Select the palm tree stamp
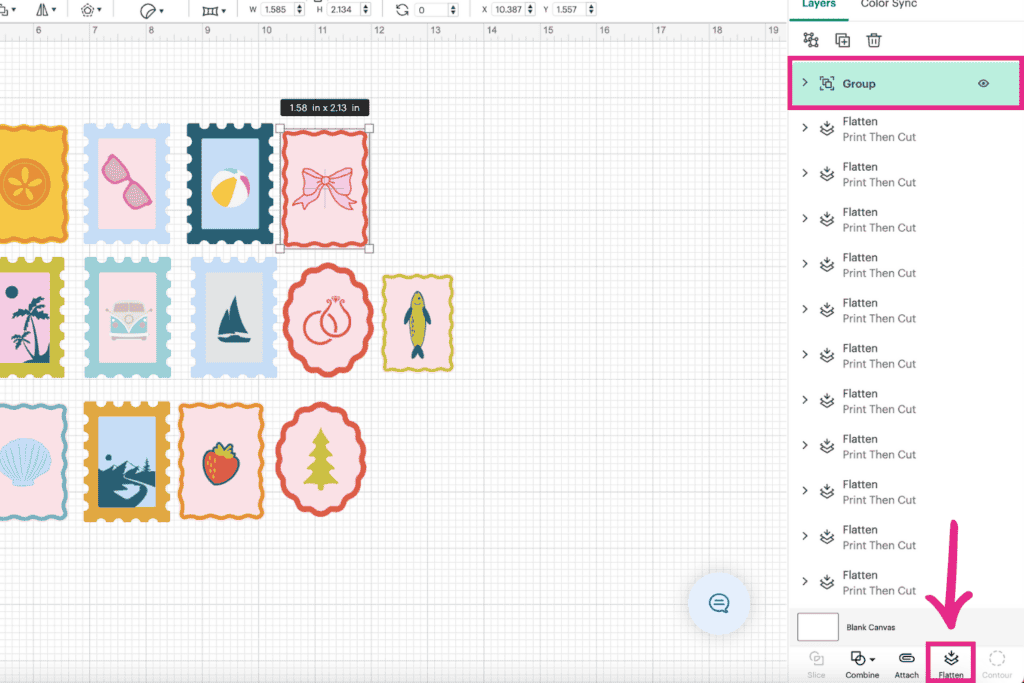This screenshot has width=1024, height=683. (x=31, y=317)
